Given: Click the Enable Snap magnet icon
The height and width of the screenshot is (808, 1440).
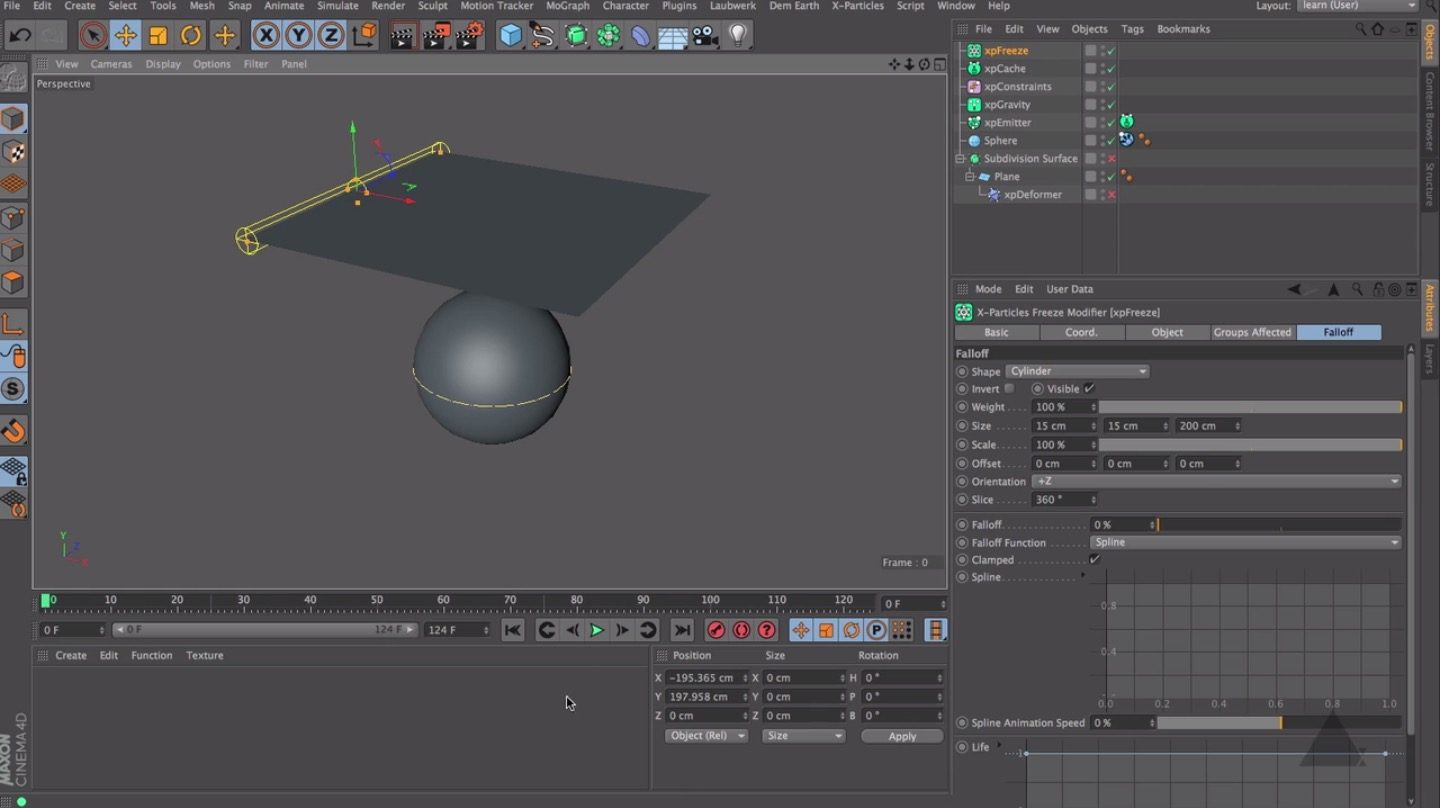Looking at the screenshot, I should [x=13, y=431].
